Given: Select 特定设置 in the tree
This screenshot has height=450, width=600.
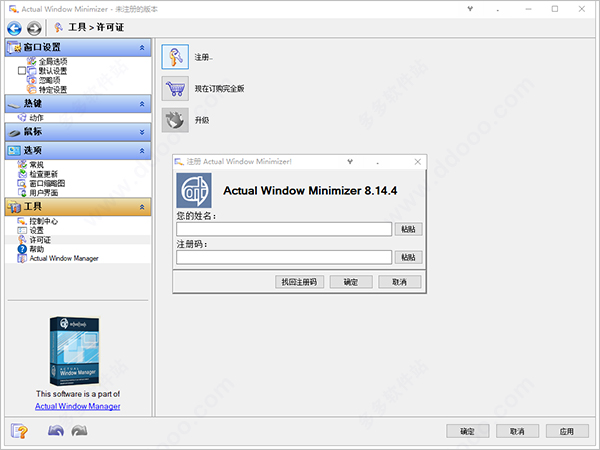Looking at the screenshot, I should [x=53, y=90].
